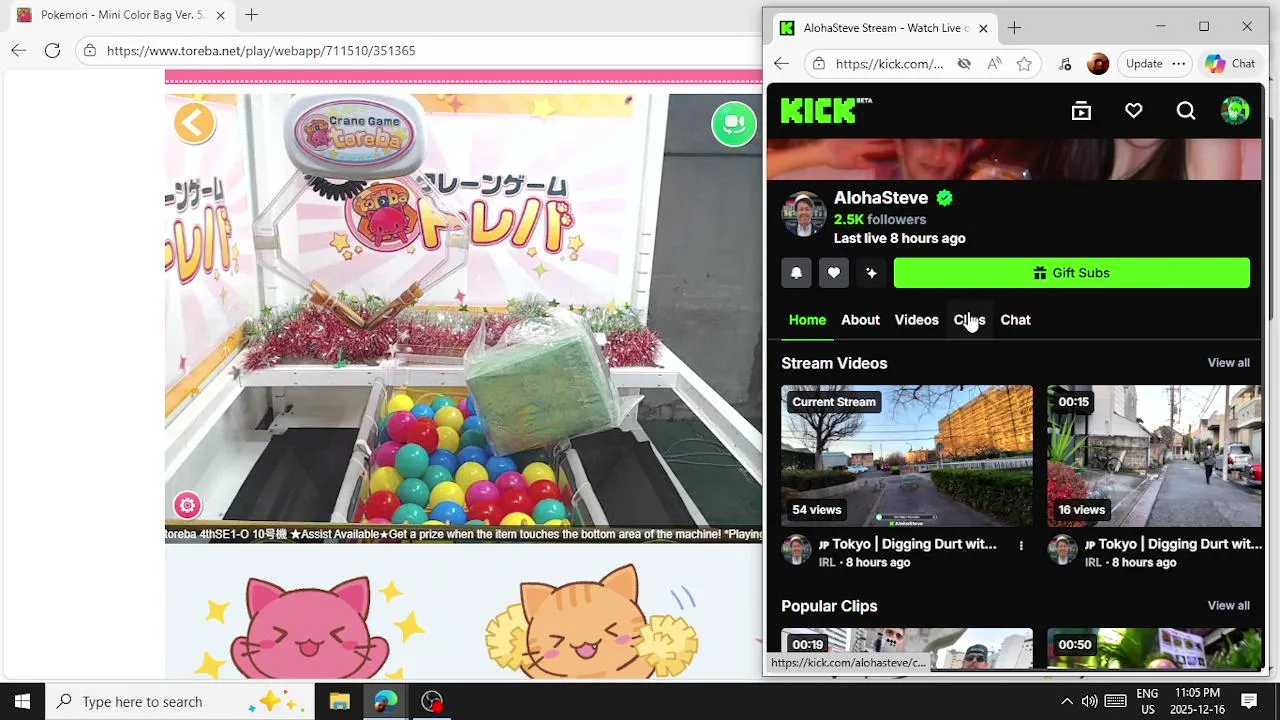This screenshot has height=720, width=1280.
Task: Switch to the About tab
Action: (x=860, y=320)
